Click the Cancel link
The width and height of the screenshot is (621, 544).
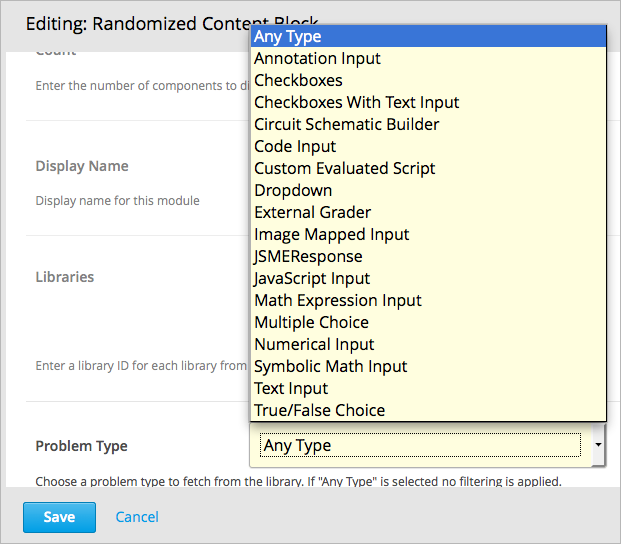(137, 517)
